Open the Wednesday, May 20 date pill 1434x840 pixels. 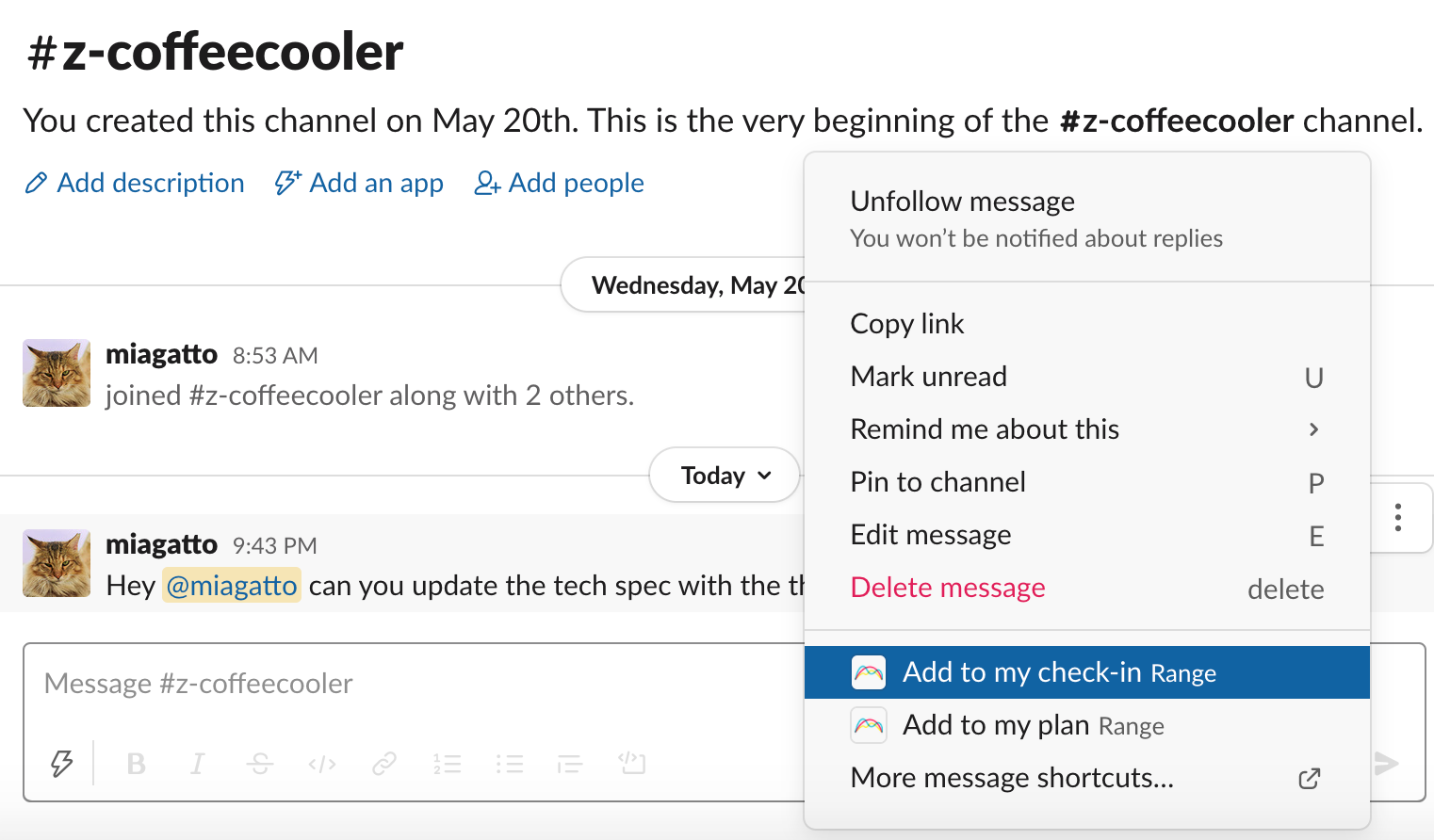684,284
